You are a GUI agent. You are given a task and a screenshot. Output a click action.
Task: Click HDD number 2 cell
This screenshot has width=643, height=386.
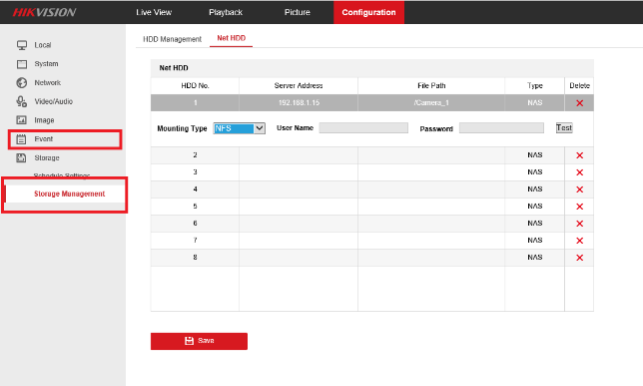tap(195, 155)
